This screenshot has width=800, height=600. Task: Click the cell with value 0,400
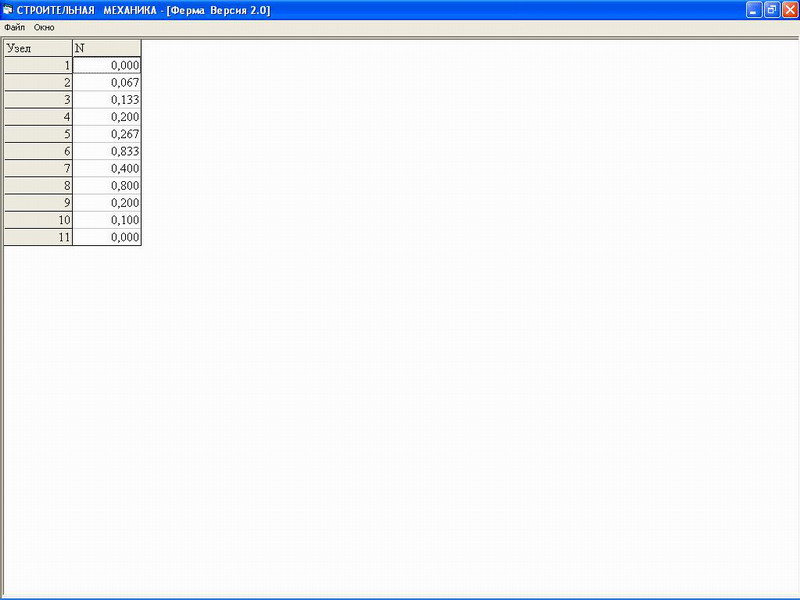107,168
